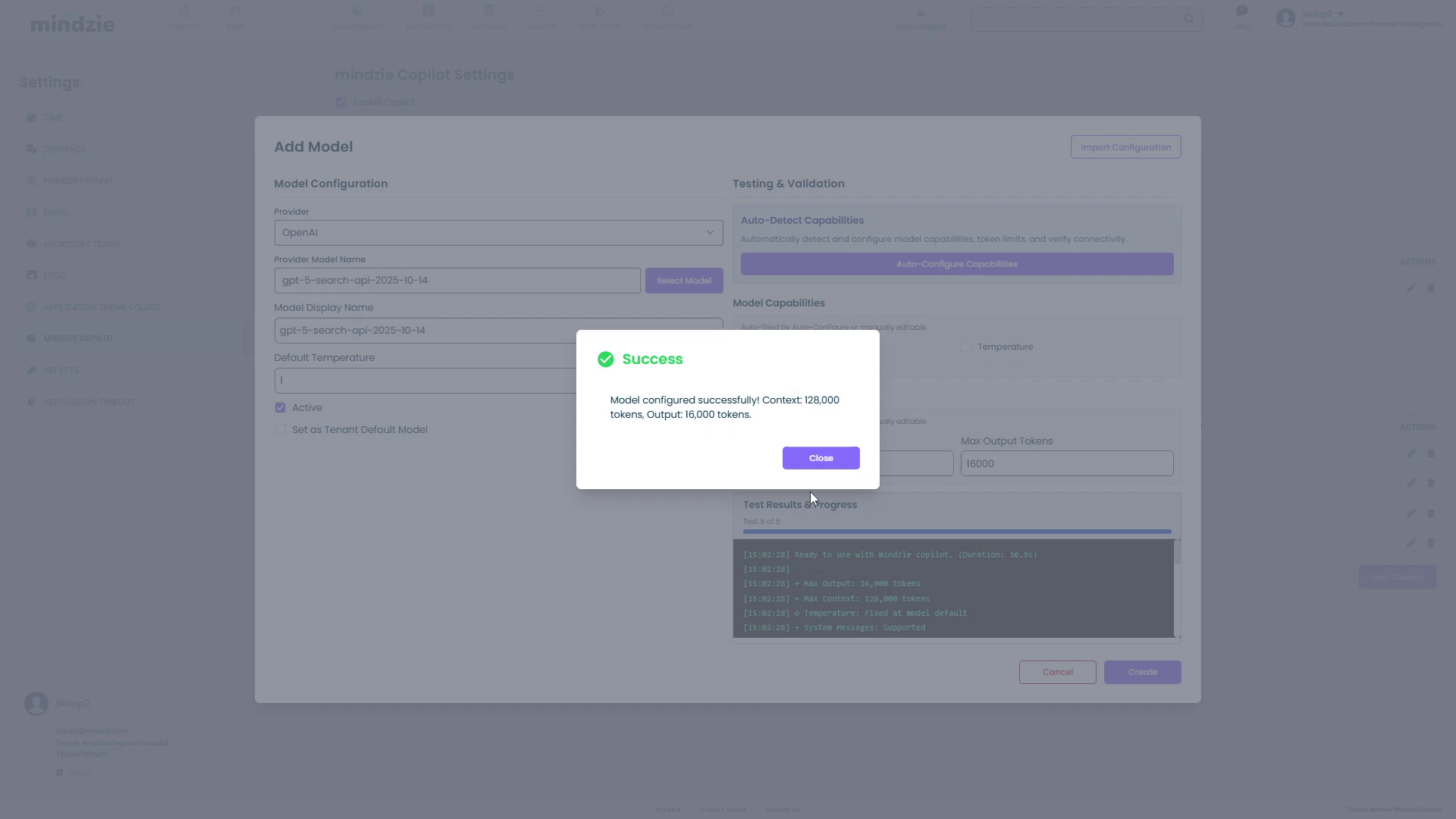Click the Select Model button
The height and width of the screenshot is (819, 1456).
[x=684, y=281]
